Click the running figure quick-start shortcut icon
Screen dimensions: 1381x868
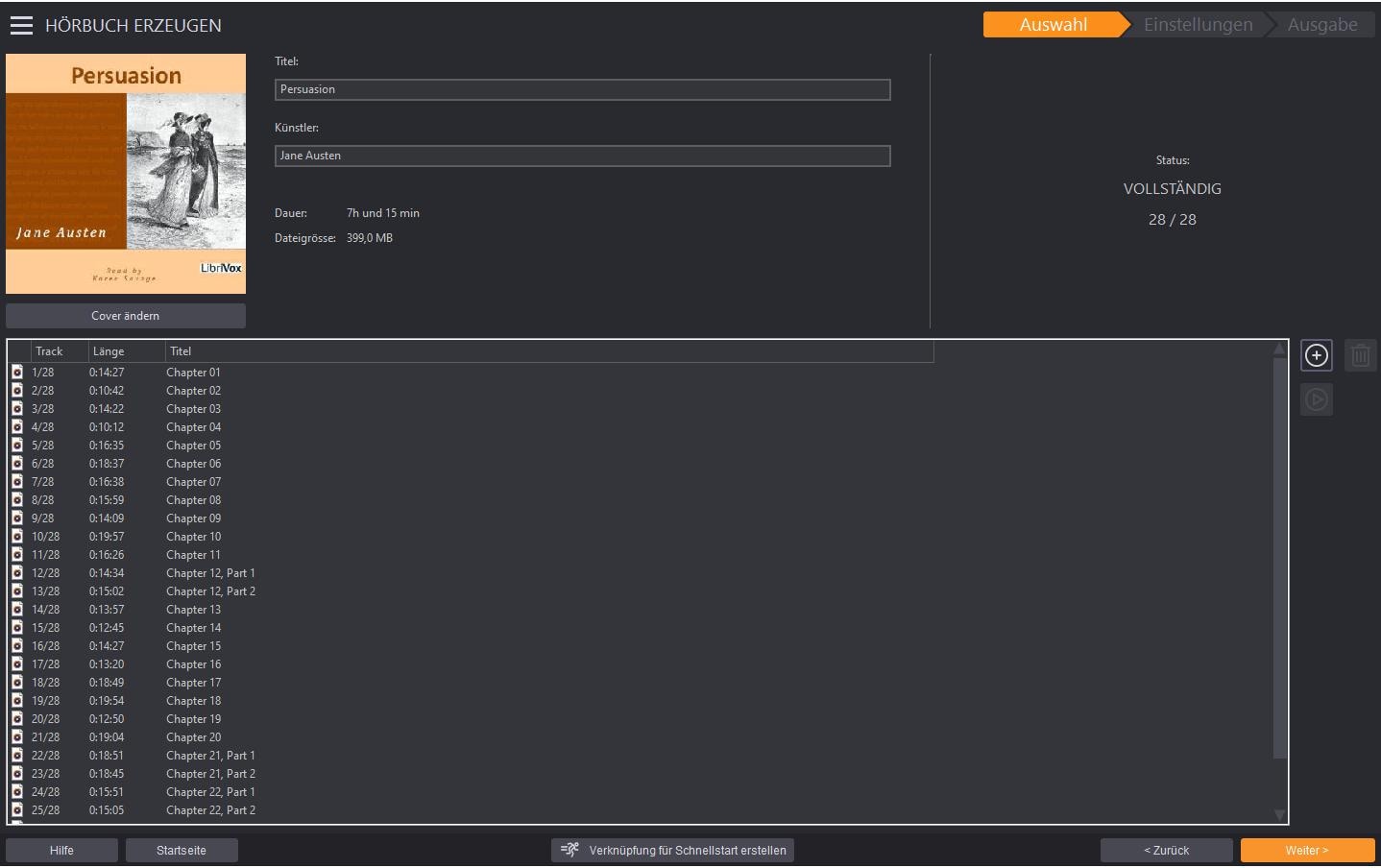[569, 850]
